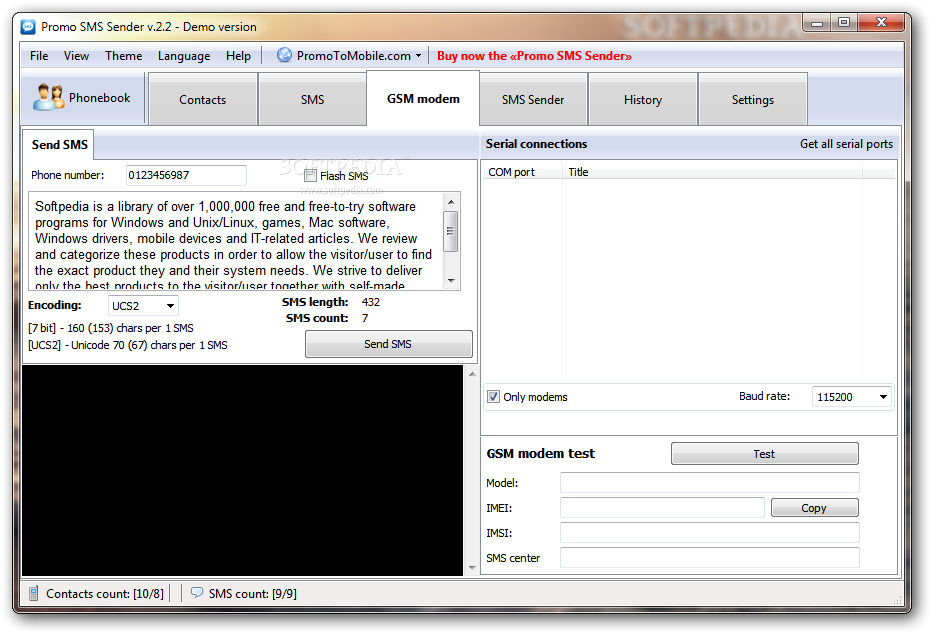Click the Title column header

pyautogui.click(x=712, y=172)
